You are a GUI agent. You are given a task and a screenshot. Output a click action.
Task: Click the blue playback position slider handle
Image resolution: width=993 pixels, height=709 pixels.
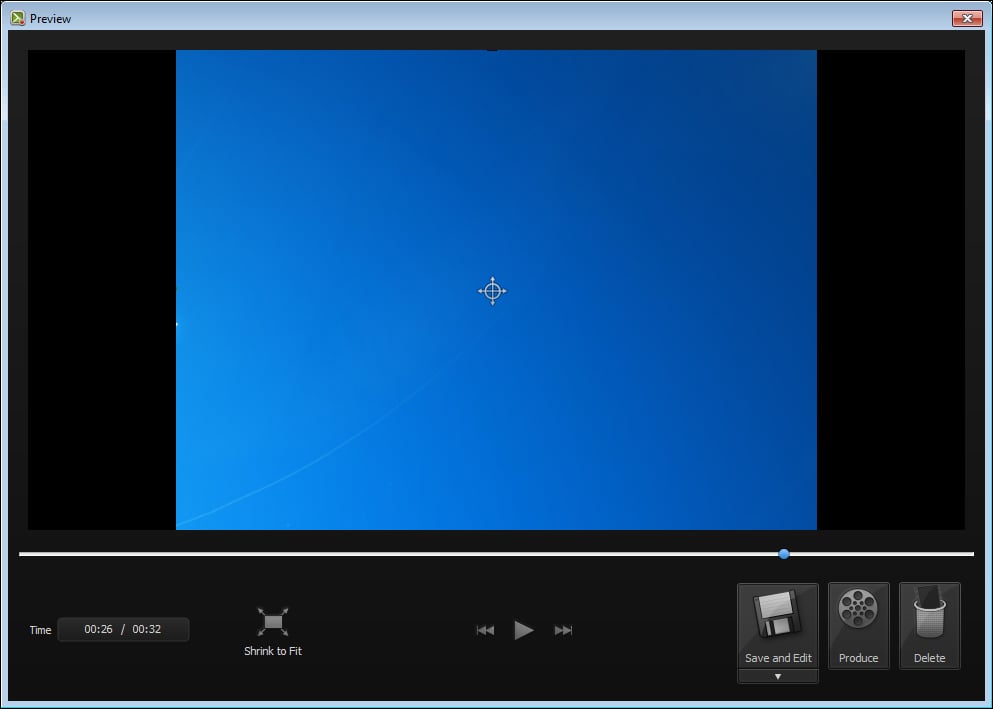[x=784, y=553]
